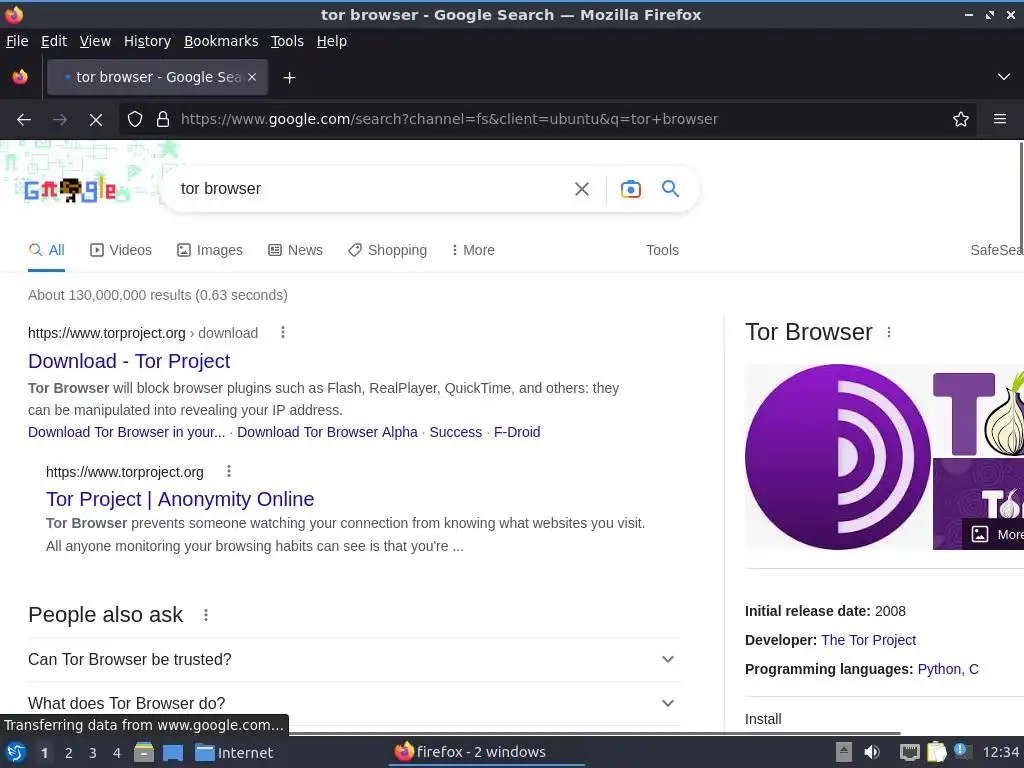
Task: Open the search Tools button
Action: 662,250
